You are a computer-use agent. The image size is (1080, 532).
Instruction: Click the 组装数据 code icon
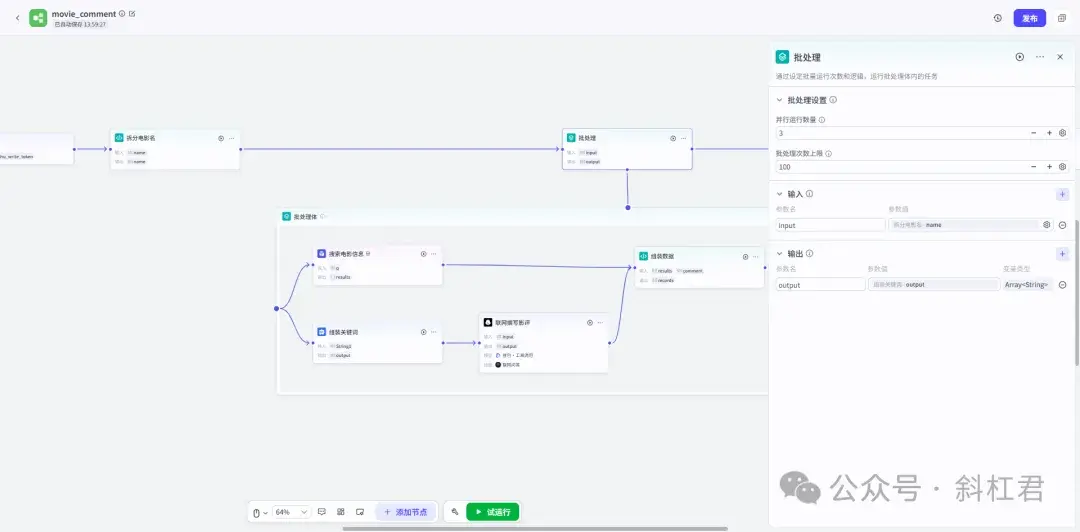point(643,256)
